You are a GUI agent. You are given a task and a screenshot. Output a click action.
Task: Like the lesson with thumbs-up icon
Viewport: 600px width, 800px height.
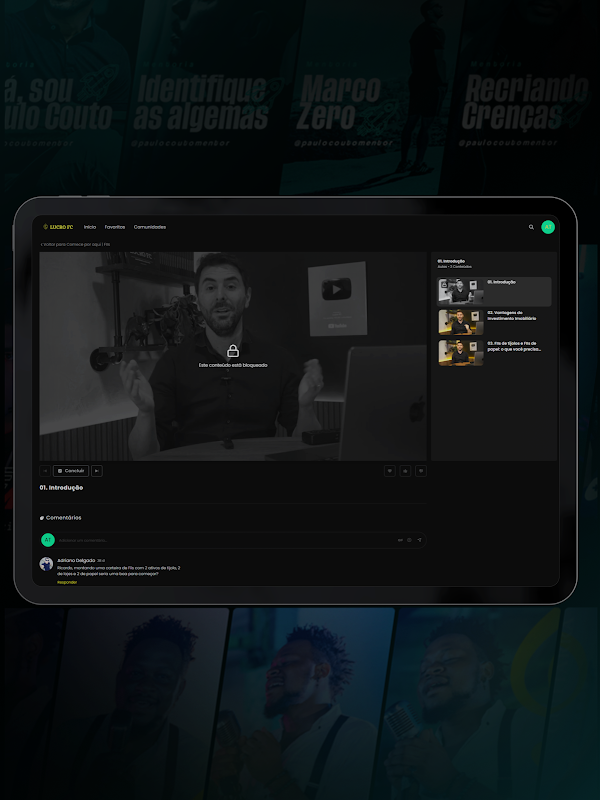tap(406, 471)
